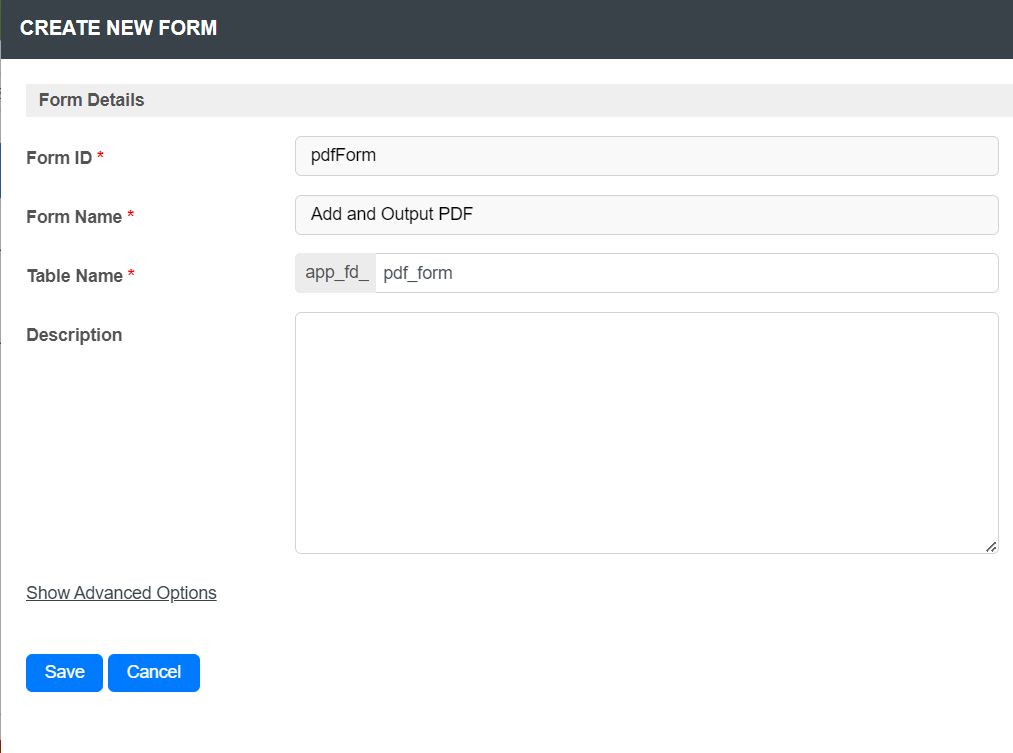Click the Description box resize handle

point(990,546)
